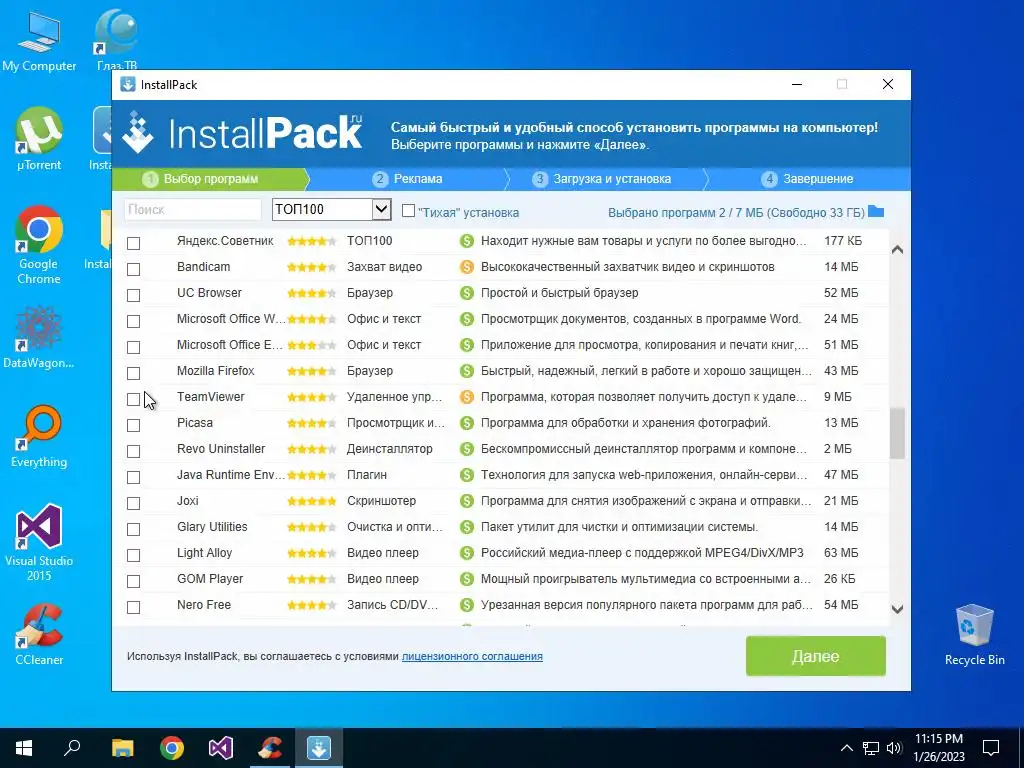Open File Explorer from the taskbar
1024x768 pixels.
click(122, 748)
